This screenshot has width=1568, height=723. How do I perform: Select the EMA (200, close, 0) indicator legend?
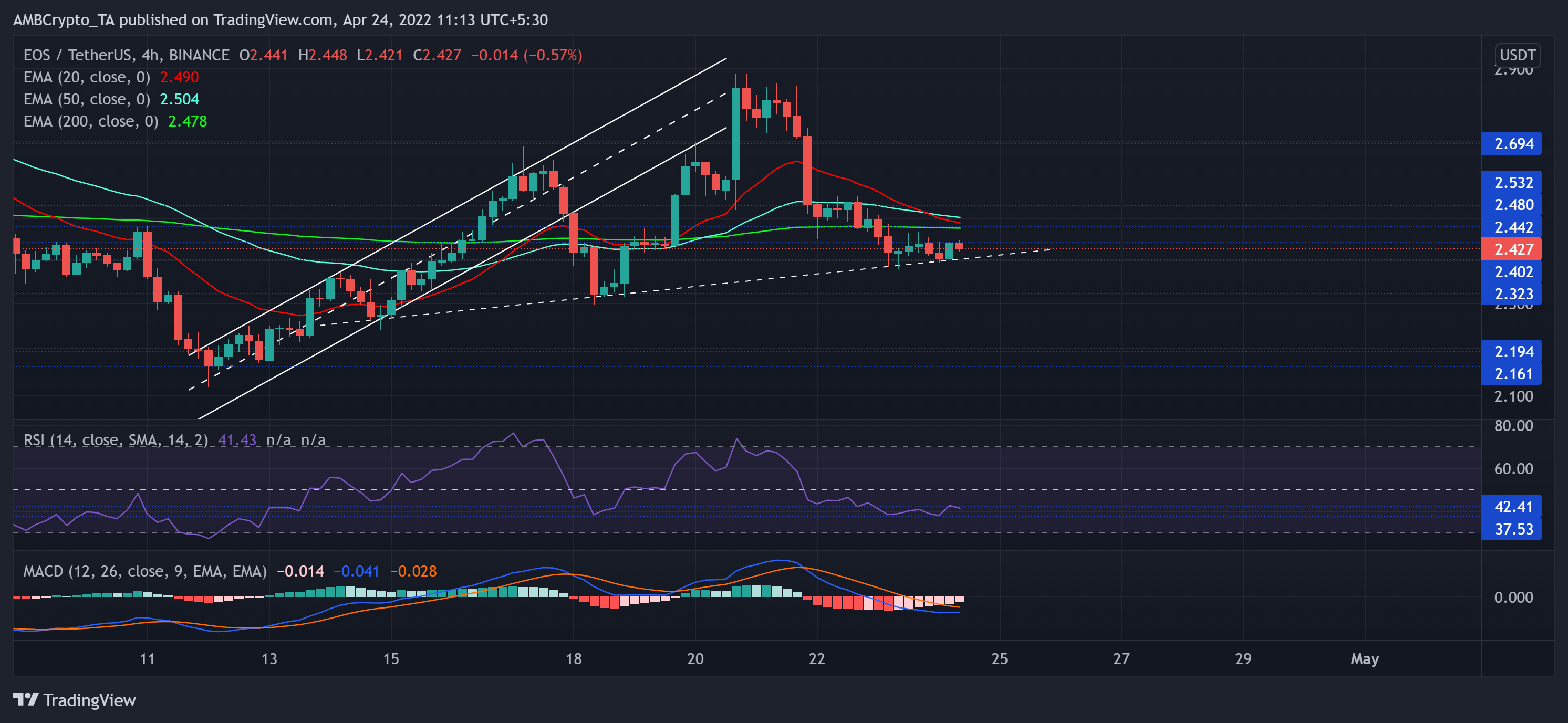click(x=91, y=121)
